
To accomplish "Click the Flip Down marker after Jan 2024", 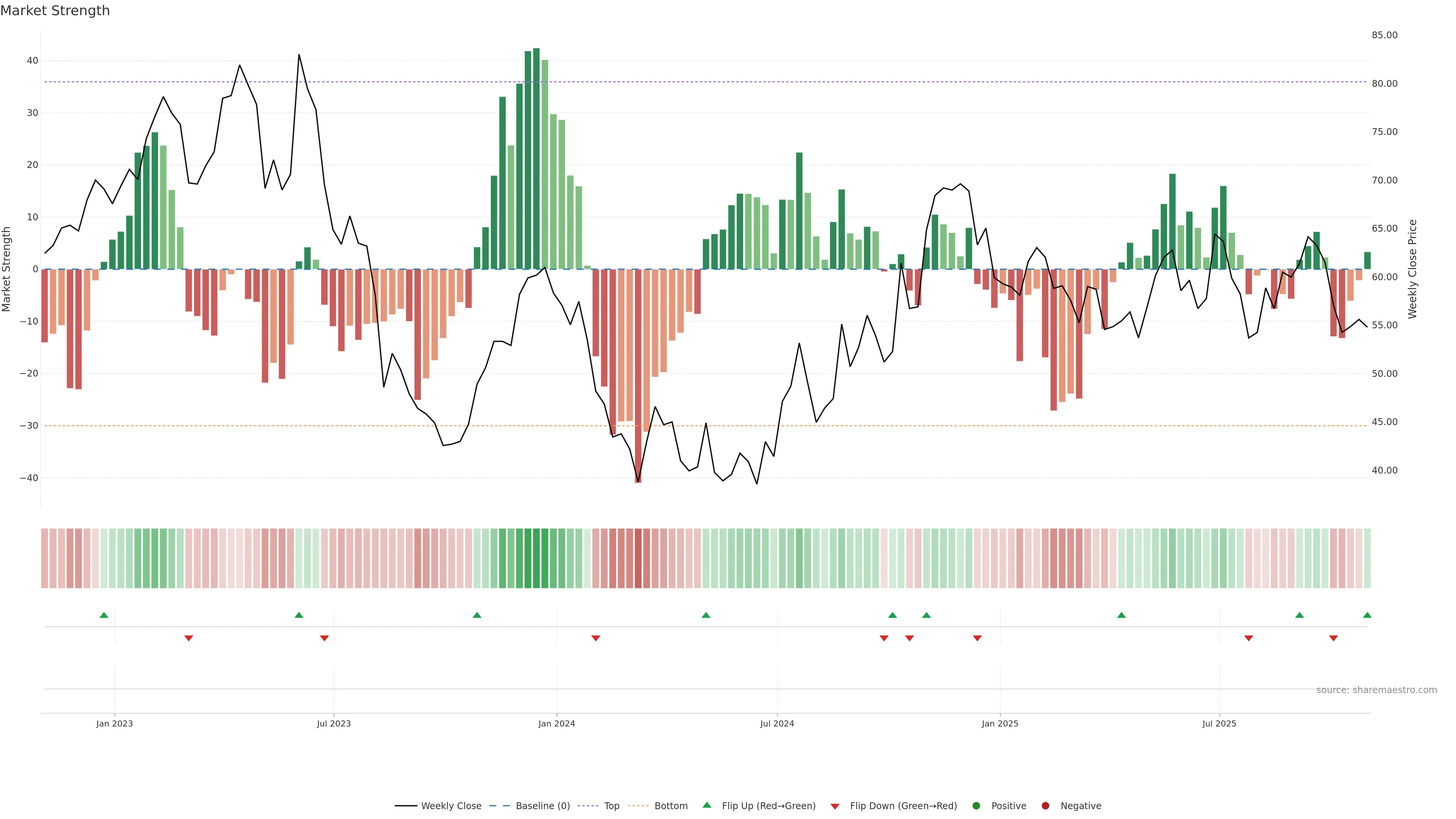I will pyautogui.click(x=596, y=638).
